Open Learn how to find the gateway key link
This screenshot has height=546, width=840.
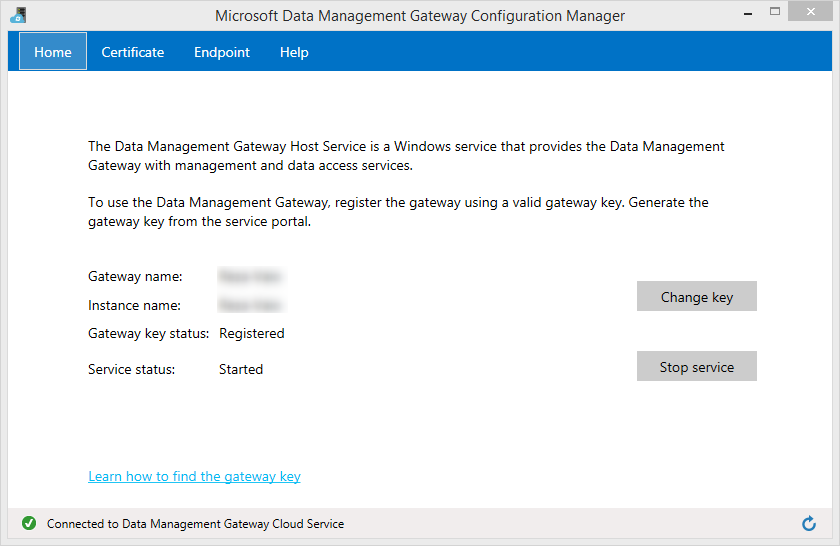click(194, 476)
